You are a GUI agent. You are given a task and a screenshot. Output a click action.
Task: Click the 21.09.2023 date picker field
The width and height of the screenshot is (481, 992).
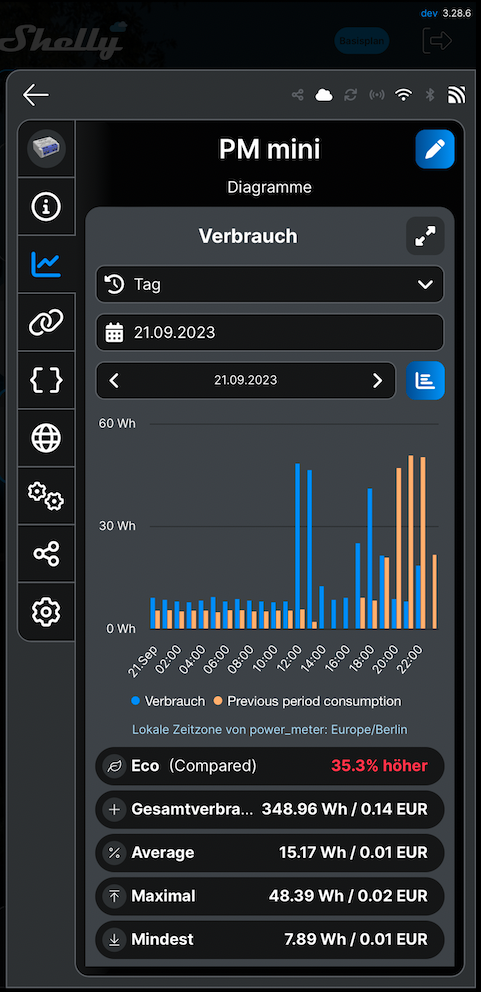pyautogui.click(x=270, y=332)
